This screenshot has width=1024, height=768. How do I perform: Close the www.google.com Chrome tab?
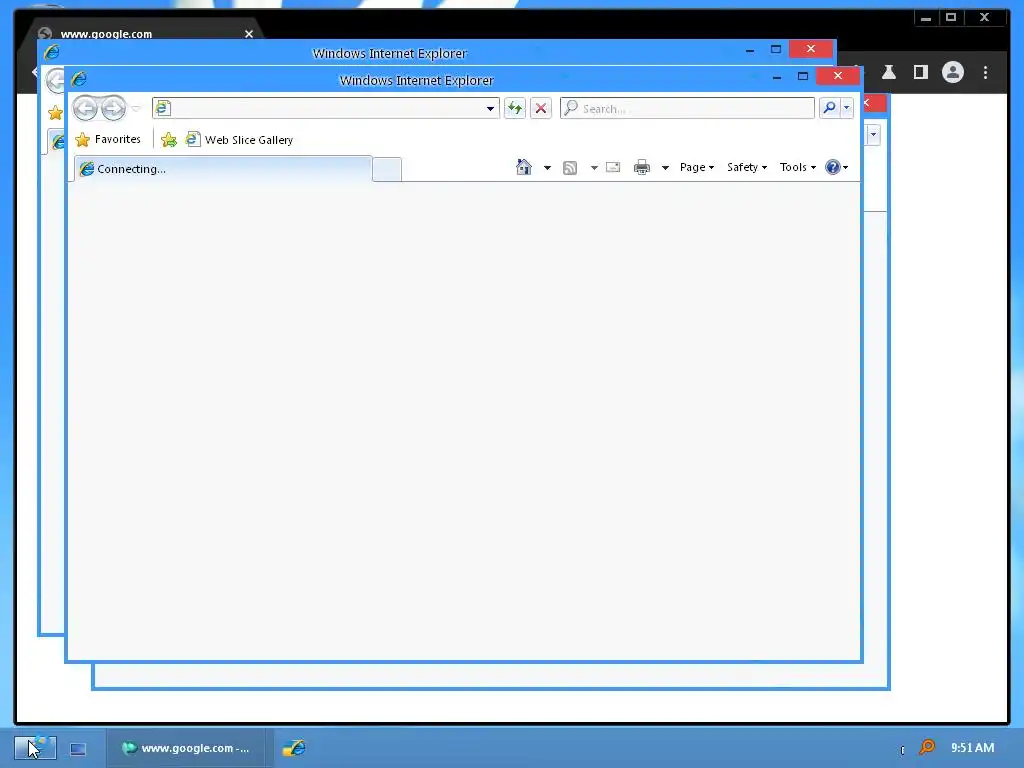pos(249,34)
